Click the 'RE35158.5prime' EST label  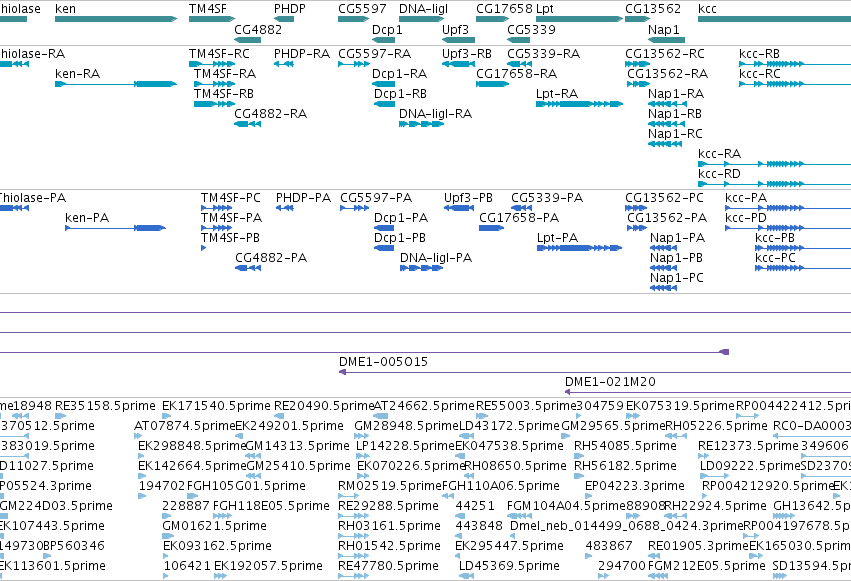tap(105, 406)
